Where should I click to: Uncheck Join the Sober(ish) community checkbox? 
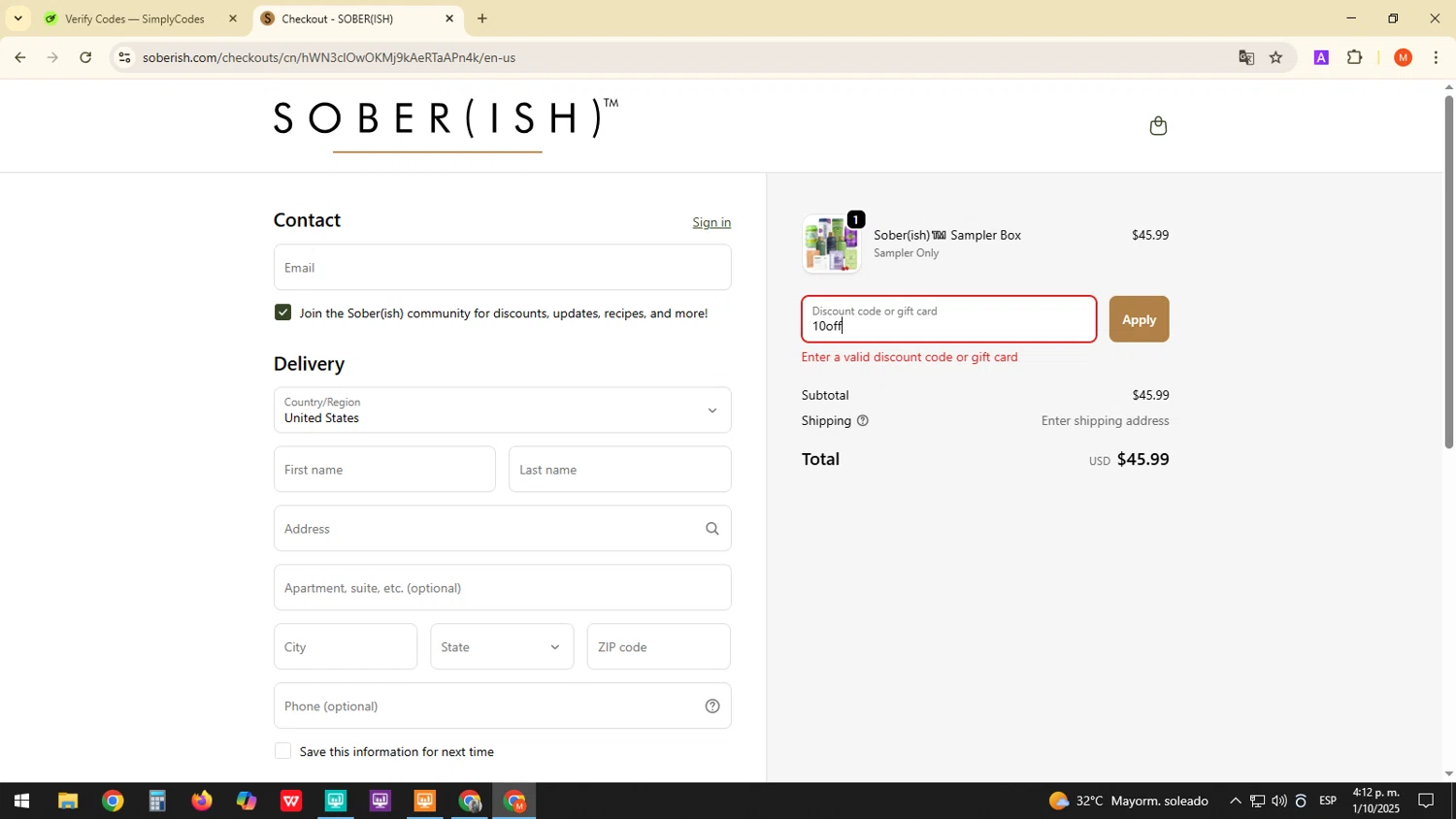click(x=282, y=312)
